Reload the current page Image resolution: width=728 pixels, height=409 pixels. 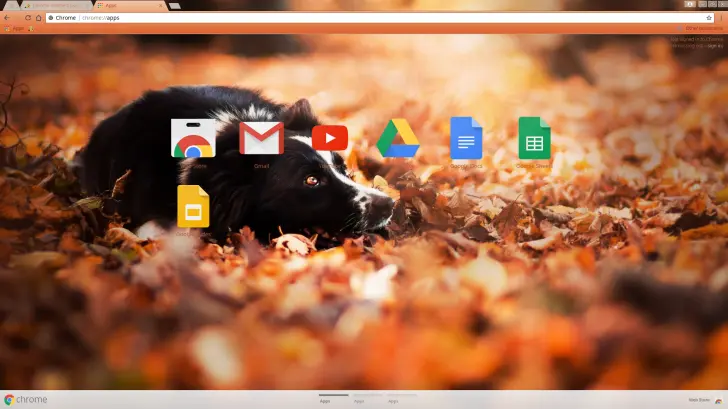pyautogui.click(x=28, y=18)
